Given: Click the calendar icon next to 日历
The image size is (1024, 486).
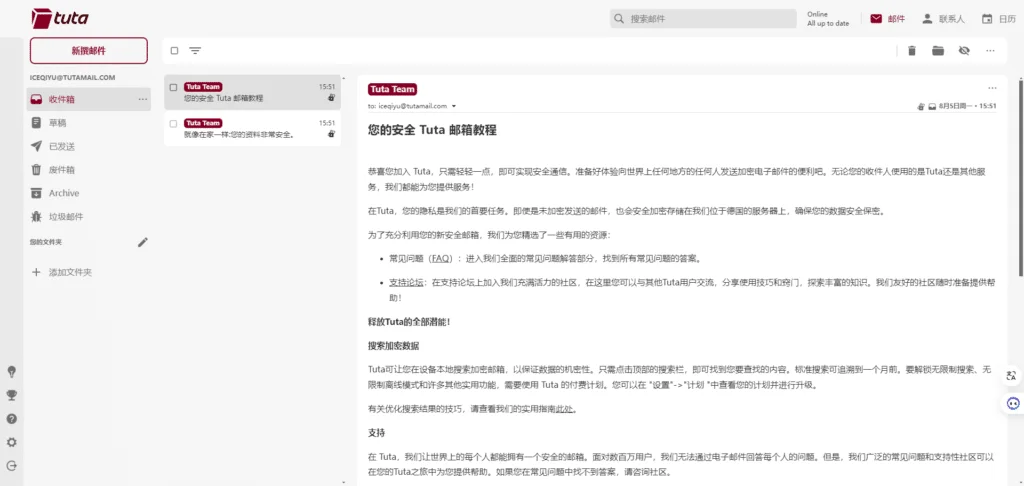Looking at the screenshot, I should [987, 19].
